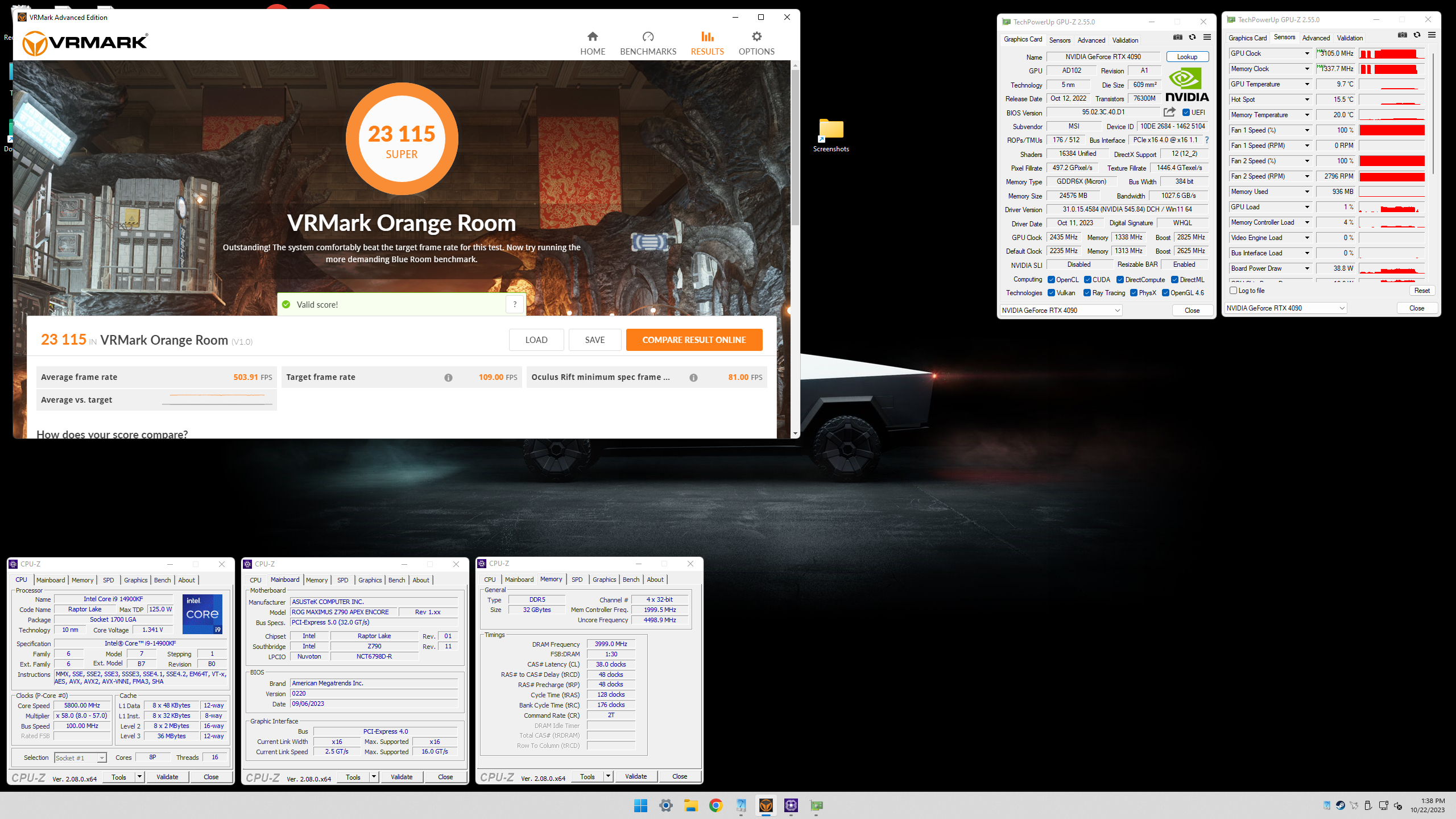
Task: Click the SAVE result button
Action: click(x=594, y=340)
